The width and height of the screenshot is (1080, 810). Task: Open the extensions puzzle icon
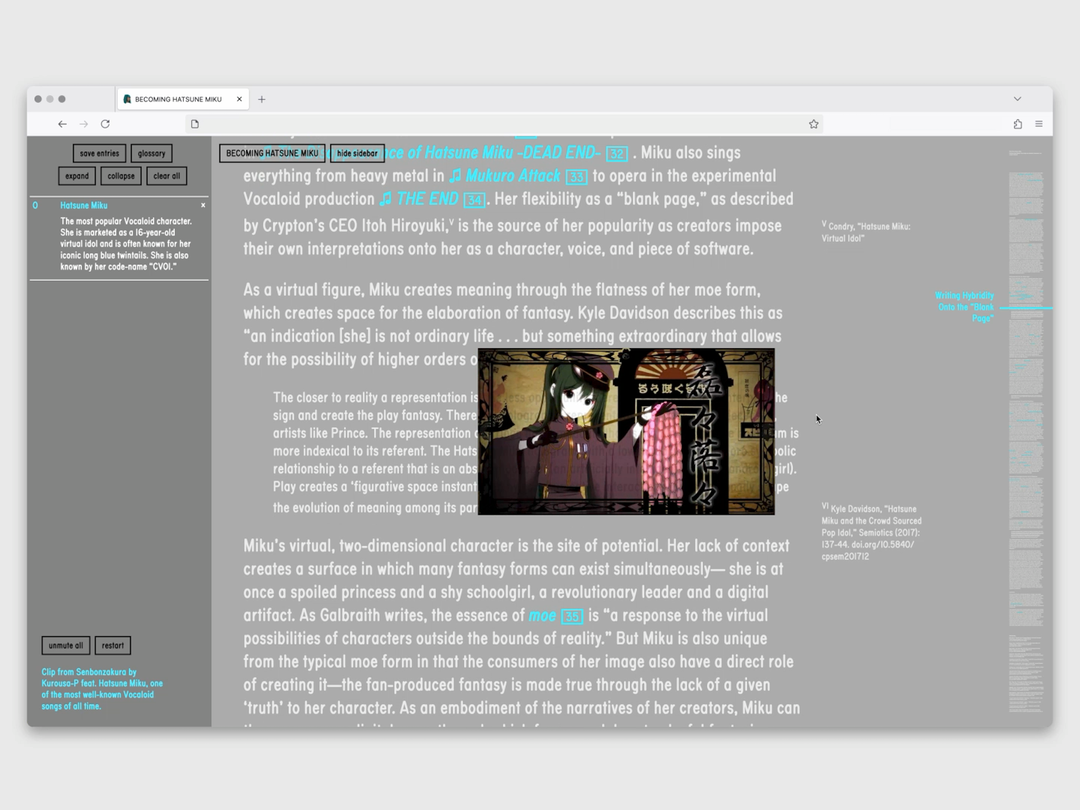point(1017,124)
